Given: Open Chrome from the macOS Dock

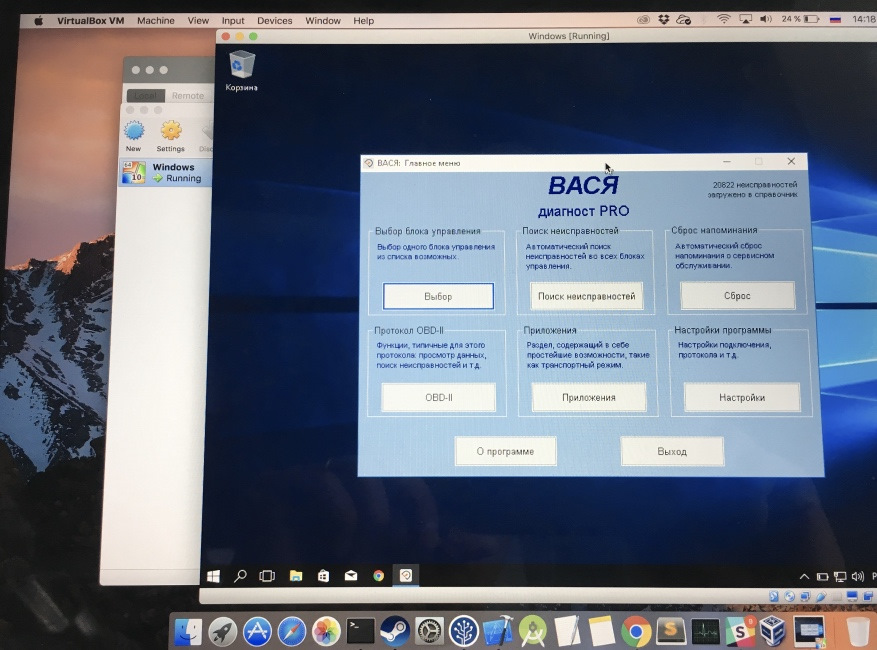Looking at the screenshot, I should pyautogui.click(x=636, y=632).
